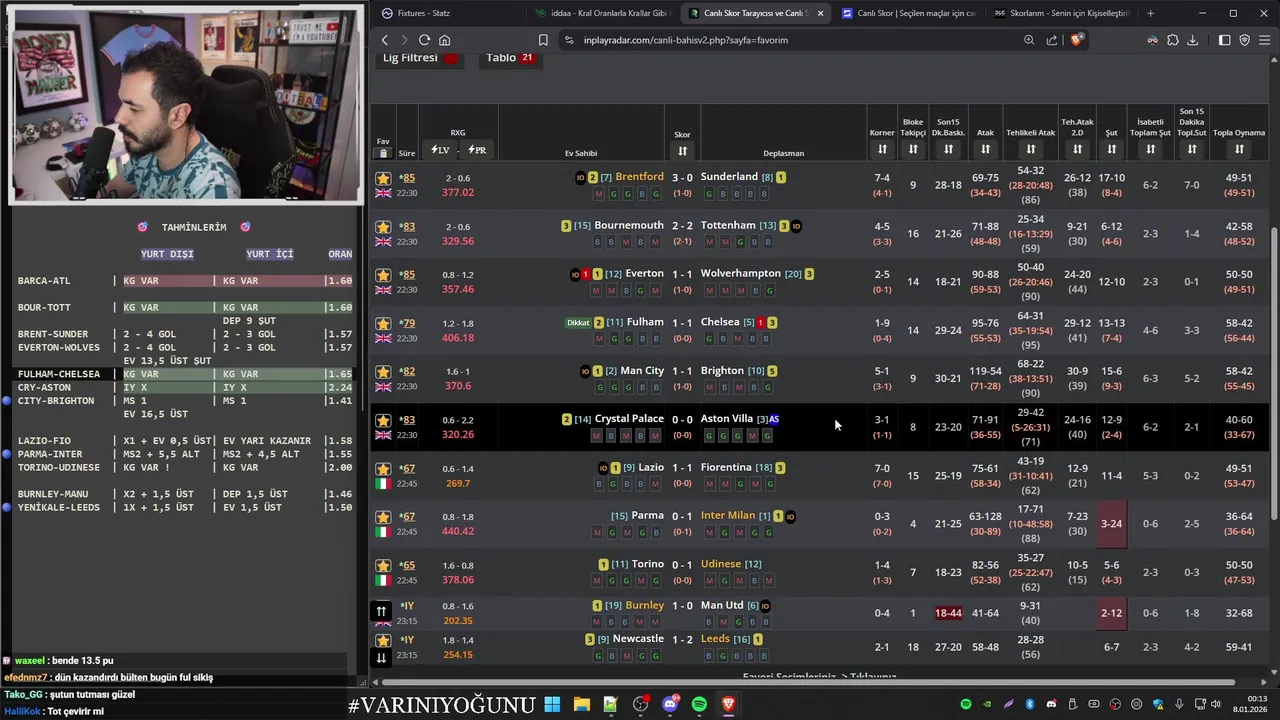Open File Explorer from taskbar

click(581, 704)
